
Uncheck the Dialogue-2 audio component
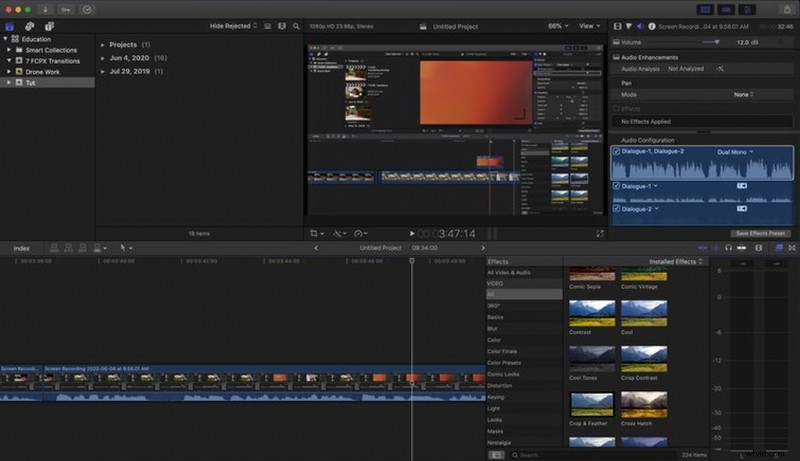(616, 209)
